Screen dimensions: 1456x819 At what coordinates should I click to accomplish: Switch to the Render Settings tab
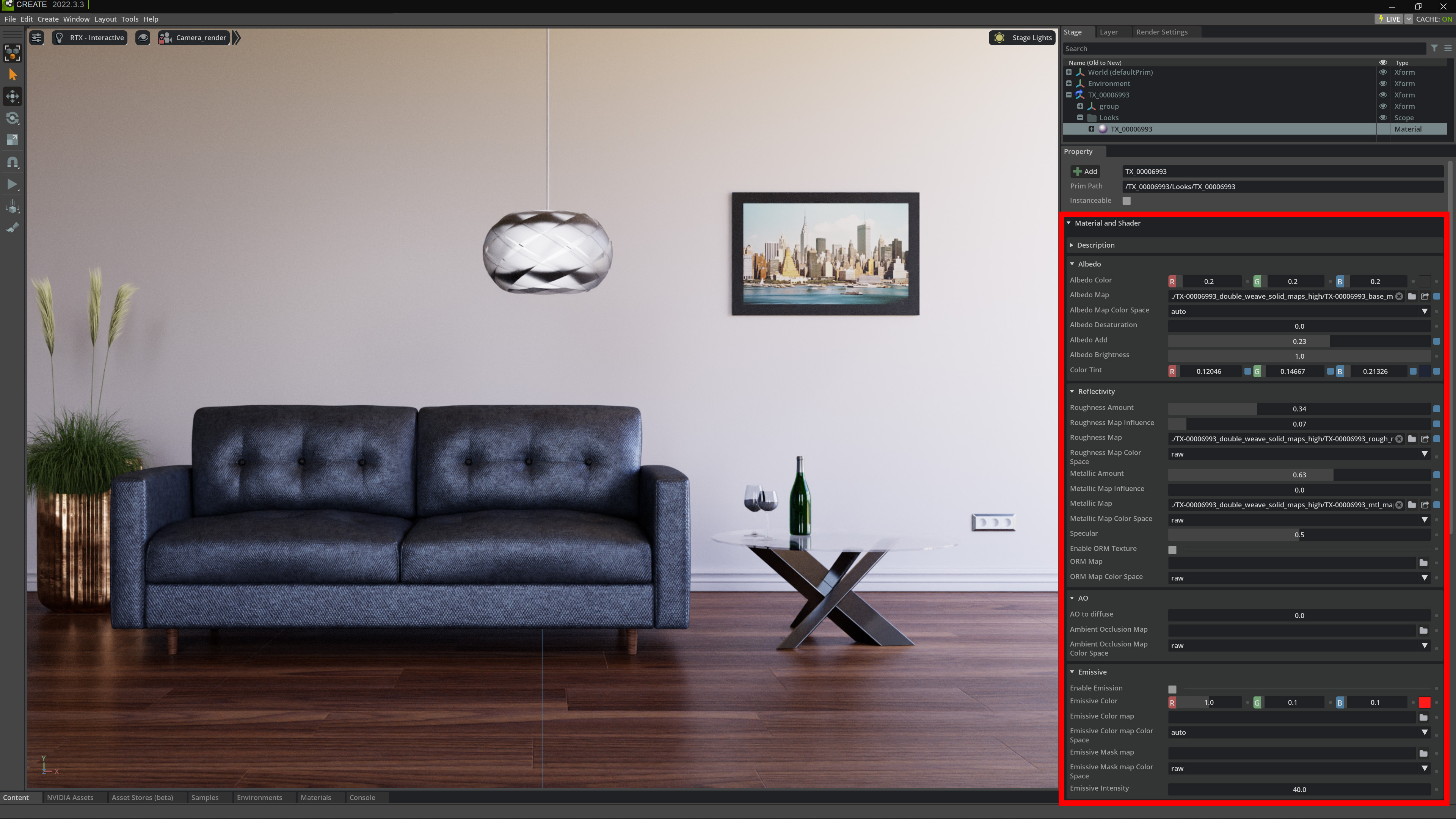tap(1161, 32)
